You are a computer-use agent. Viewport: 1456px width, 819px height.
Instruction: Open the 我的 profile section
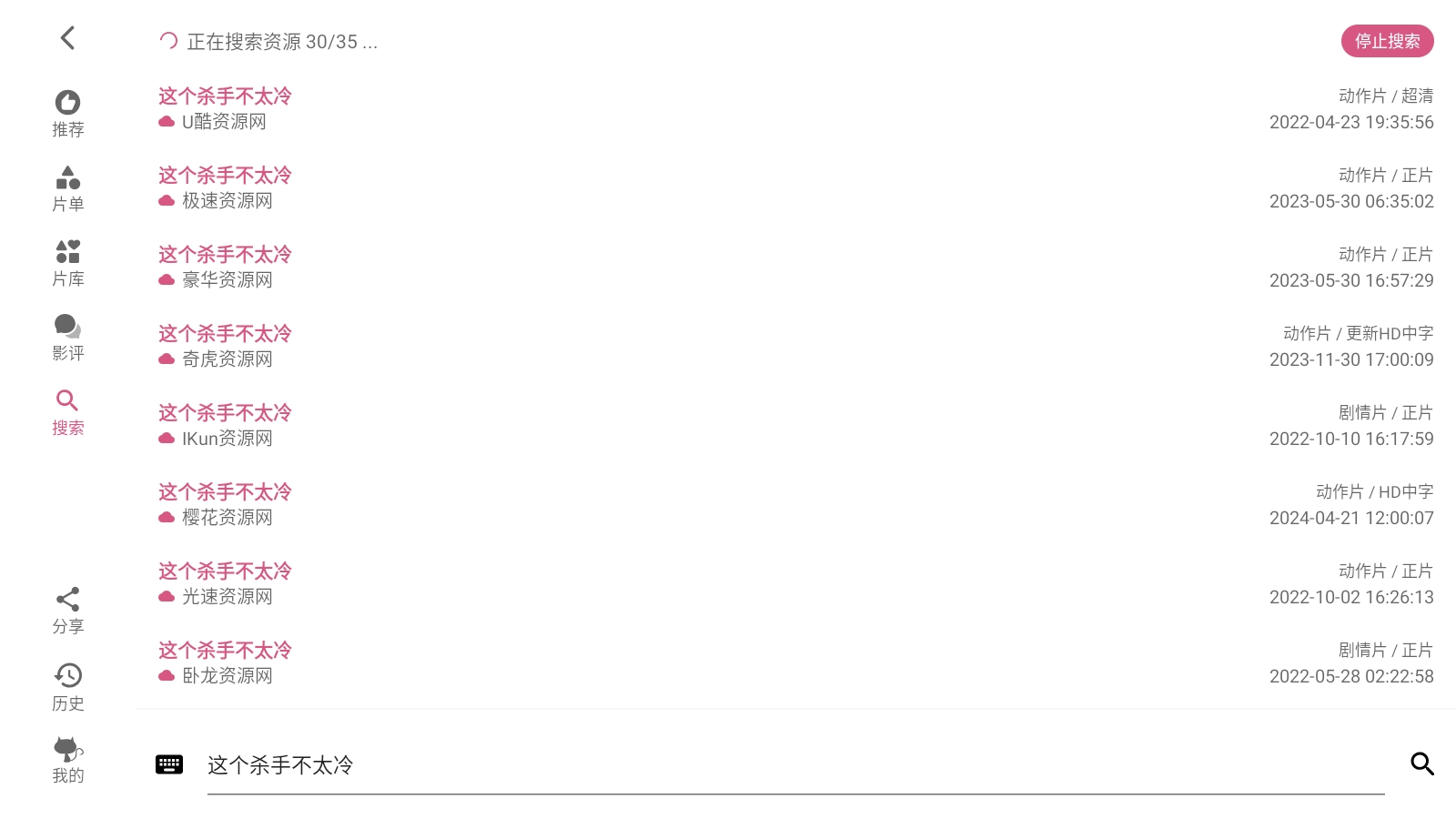click(x=67, y=760)
